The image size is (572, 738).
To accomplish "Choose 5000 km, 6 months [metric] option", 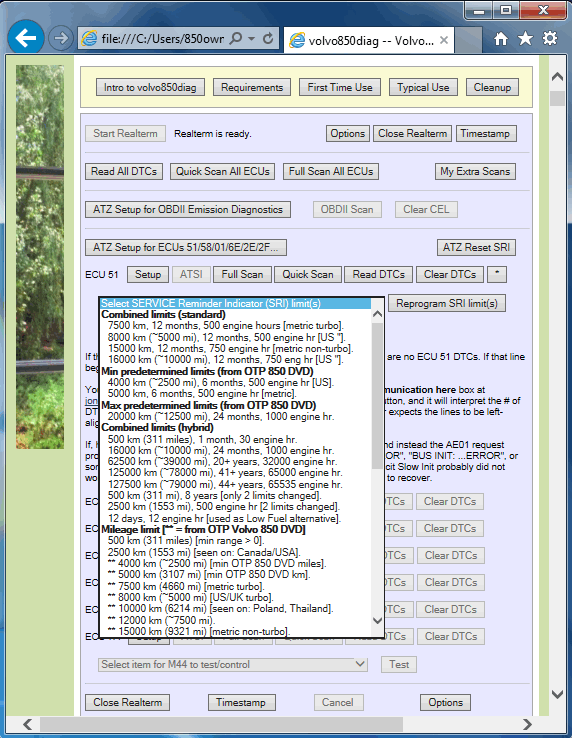I will coord(235,393).
